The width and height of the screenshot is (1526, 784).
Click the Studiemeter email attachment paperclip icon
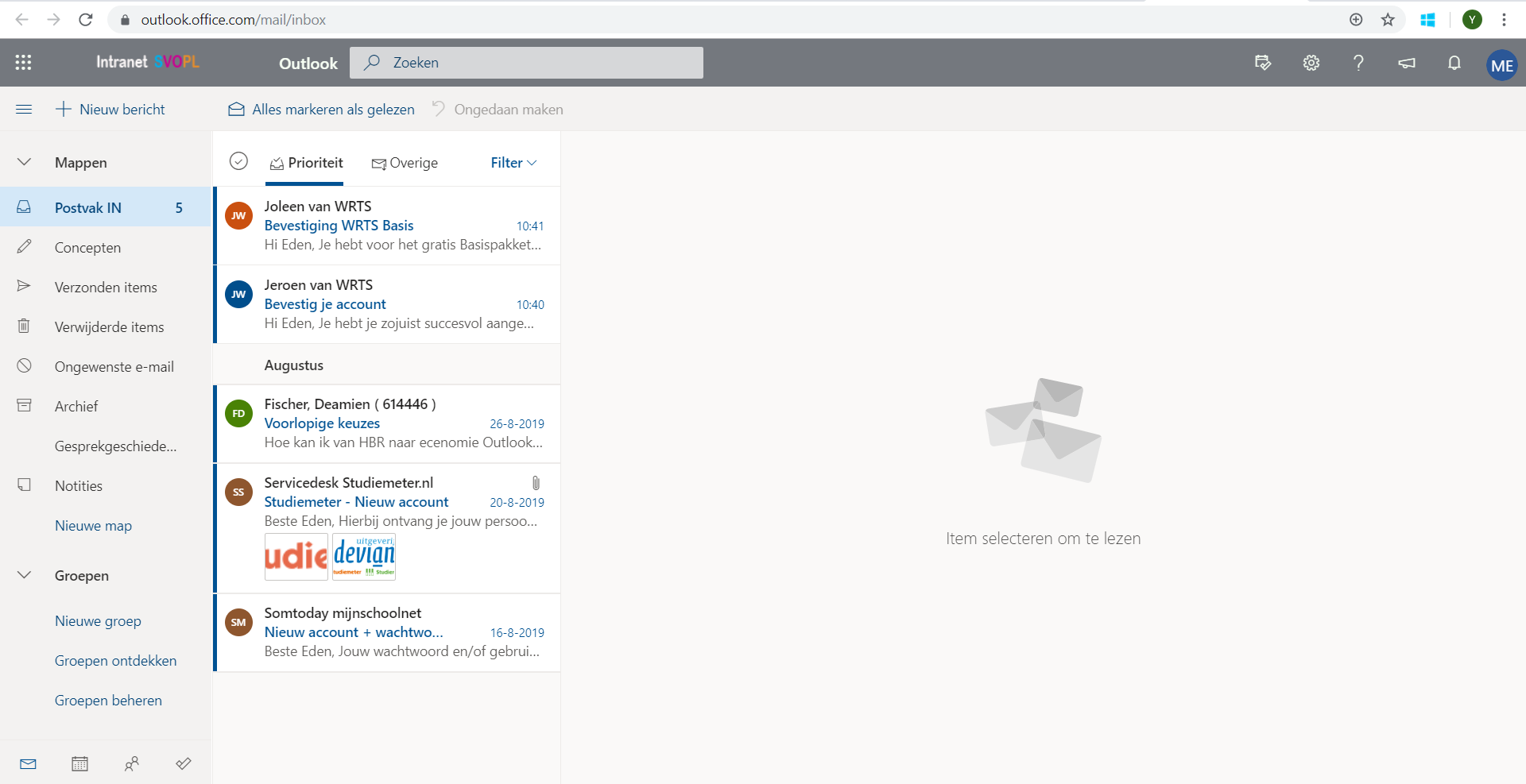536,482
